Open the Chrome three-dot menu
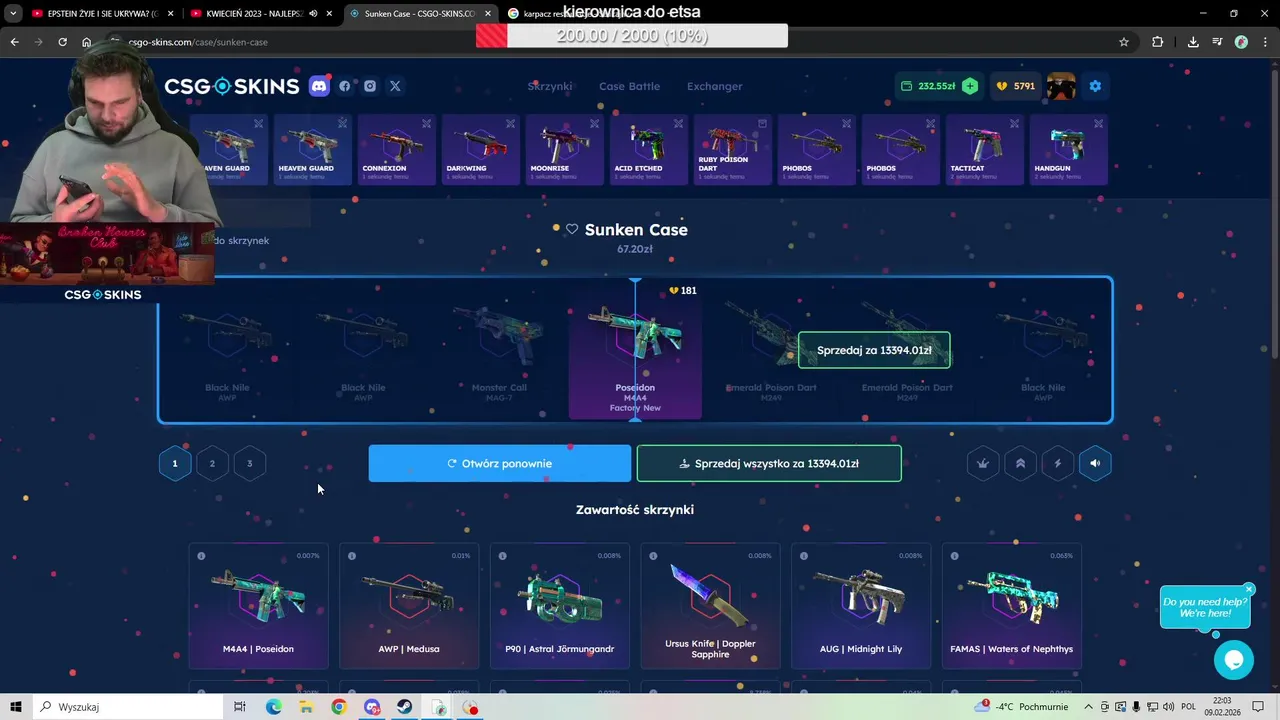Image resolution: width=1280 pixels, height=720 pixels. click(1264, 42)
